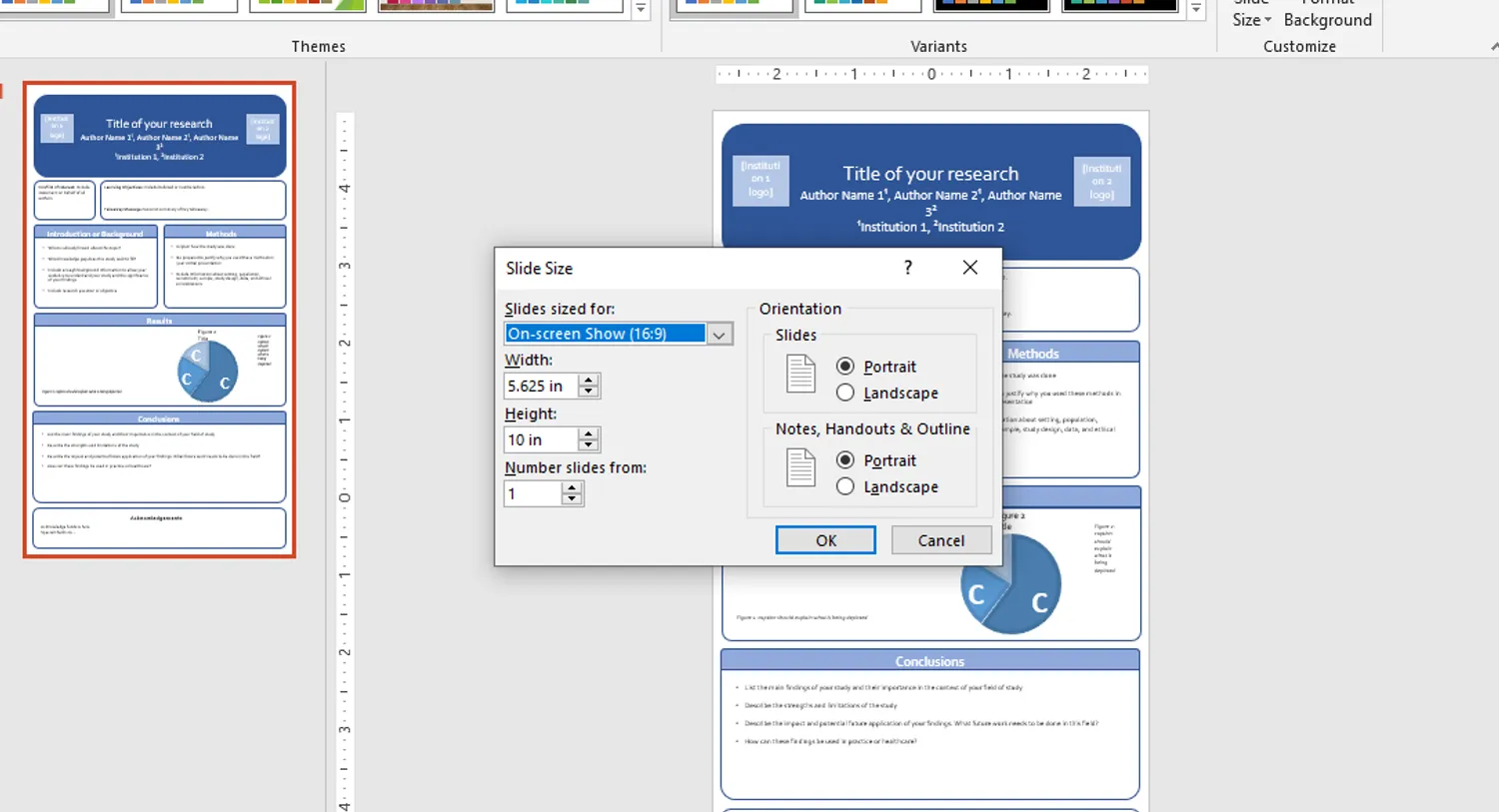Click the Conclusions section header on slide
The width and height of the screenshot is (1499, 812).
930,661
